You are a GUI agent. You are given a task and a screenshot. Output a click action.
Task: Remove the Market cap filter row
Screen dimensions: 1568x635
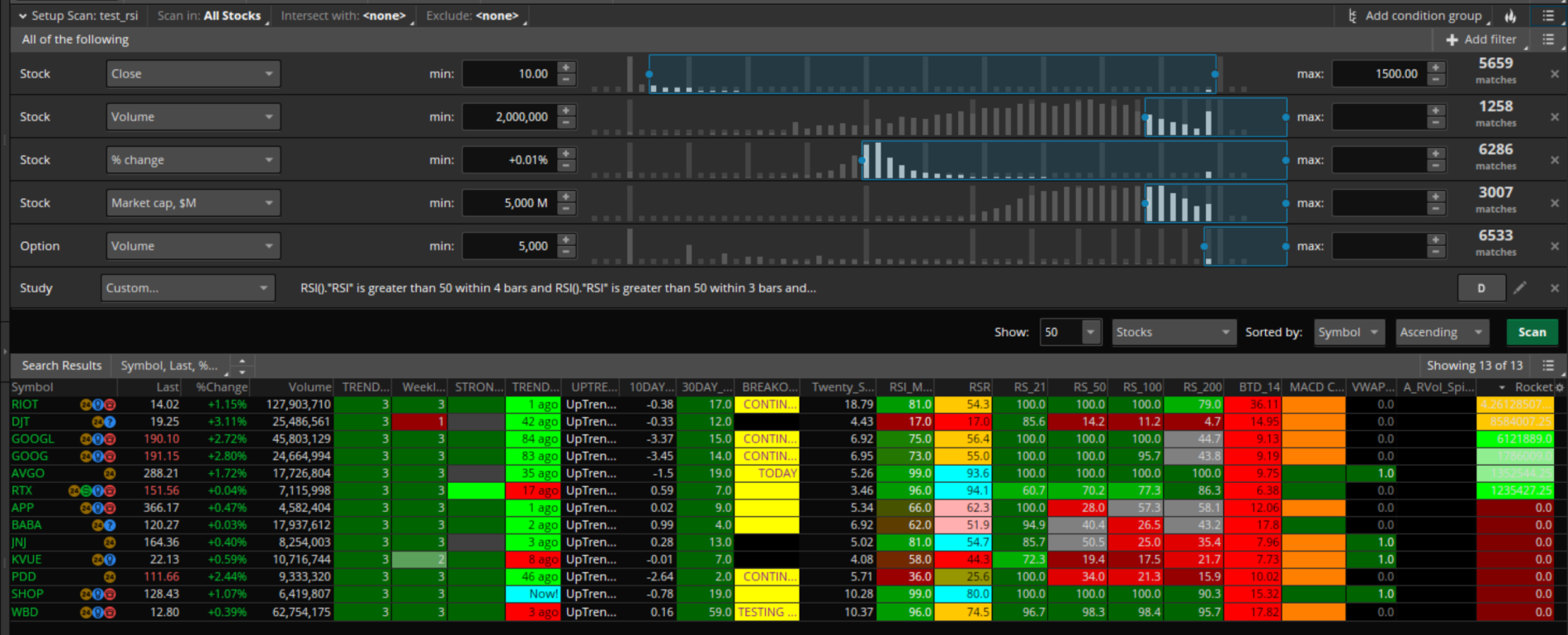point(1555,202)
